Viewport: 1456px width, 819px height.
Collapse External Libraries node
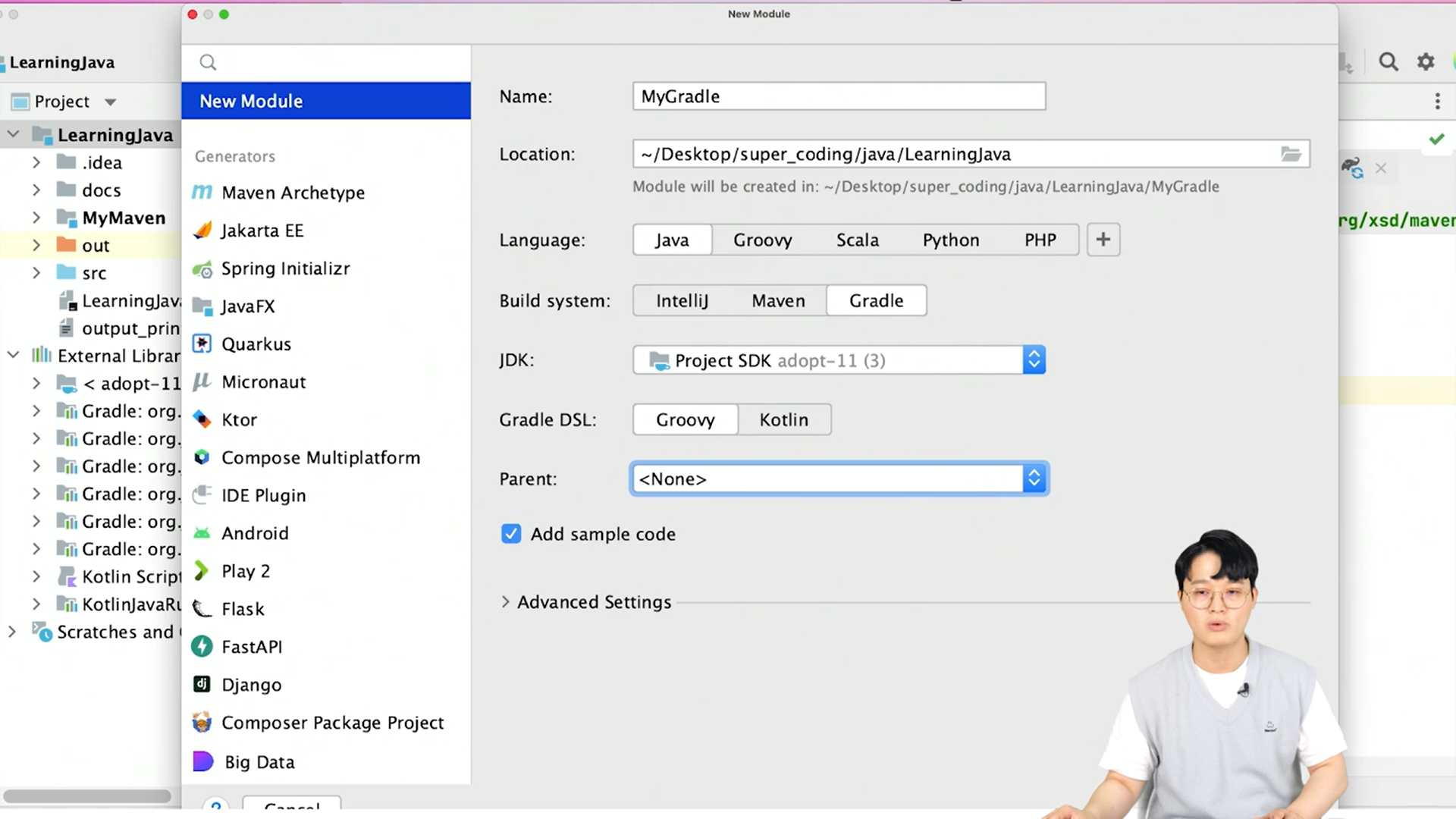14,356
